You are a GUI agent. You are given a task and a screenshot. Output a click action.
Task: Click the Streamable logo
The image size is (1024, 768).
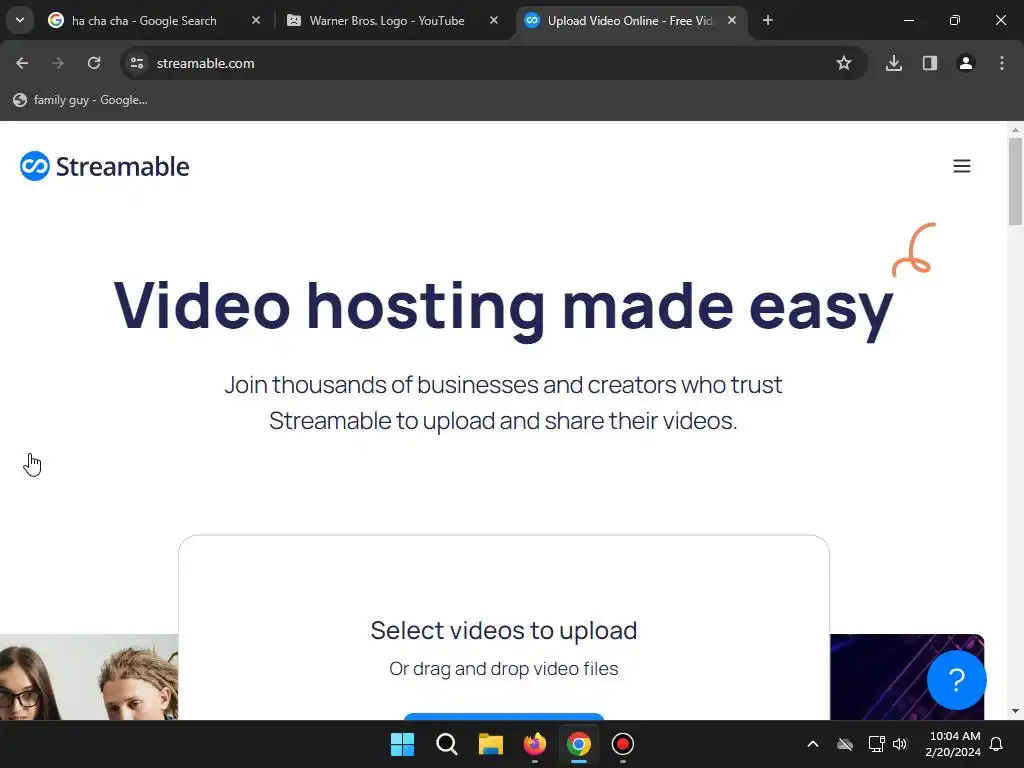104,166
